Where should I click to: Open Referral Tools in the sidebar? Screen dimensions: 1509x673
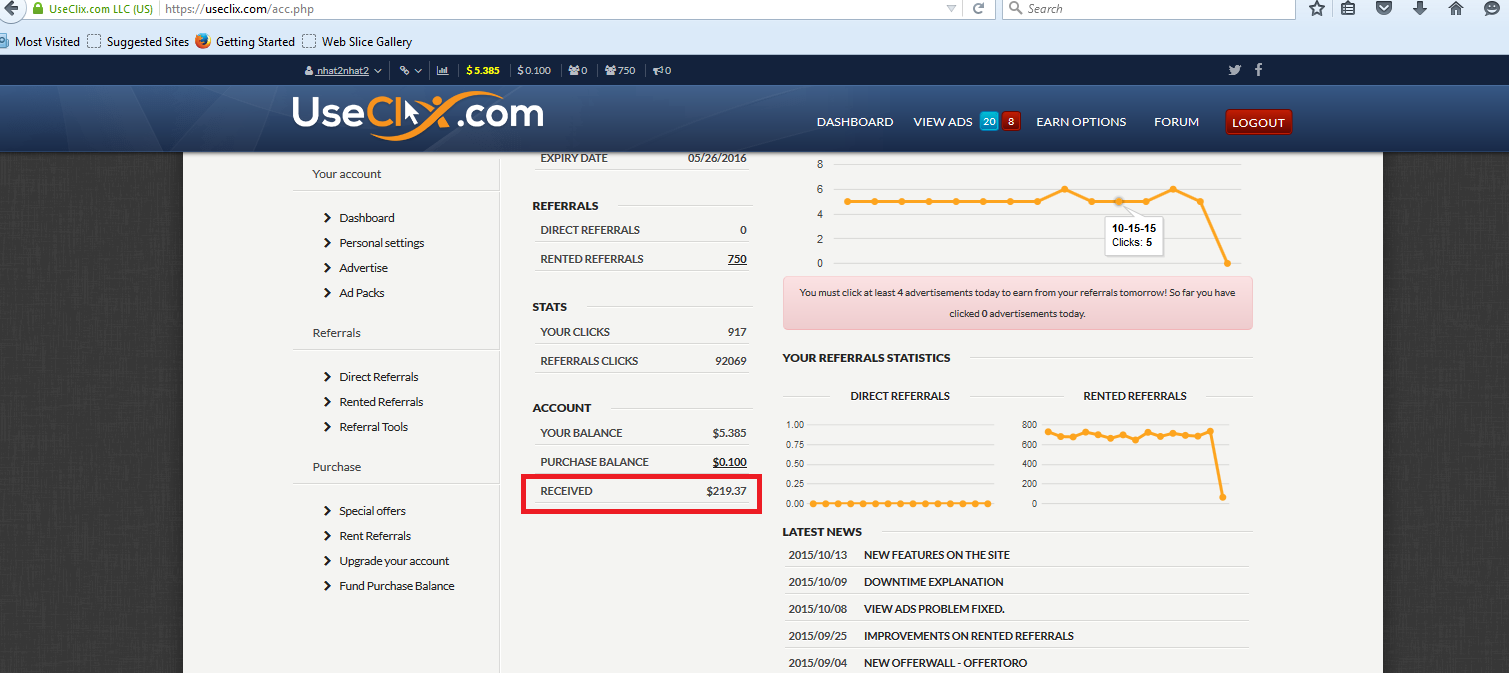pyautogui.click(x=373, y=427)
